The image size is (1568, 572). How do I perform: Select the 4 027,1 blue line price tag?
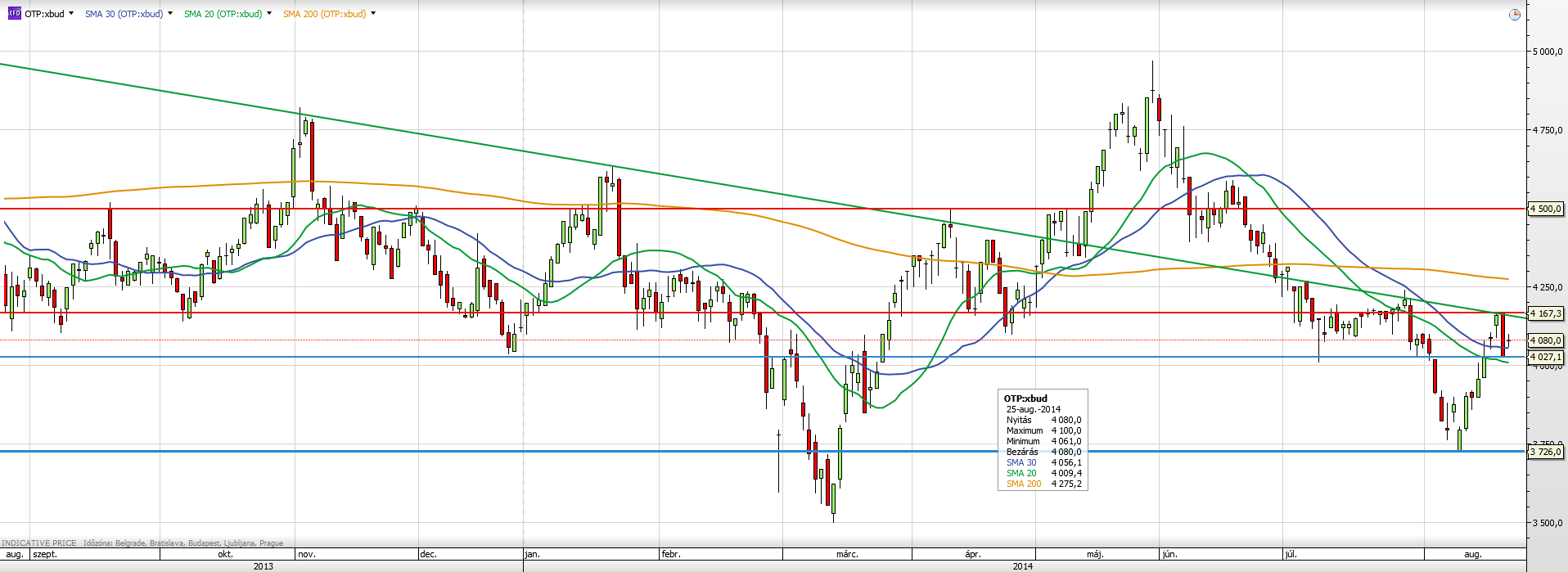1546,357
